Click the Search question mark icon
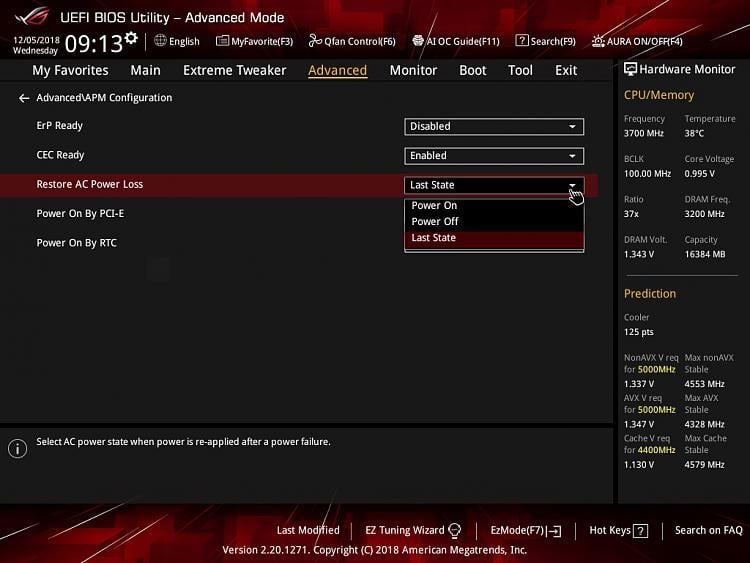This screenshot has height=563, width=750. pos(521,41)
